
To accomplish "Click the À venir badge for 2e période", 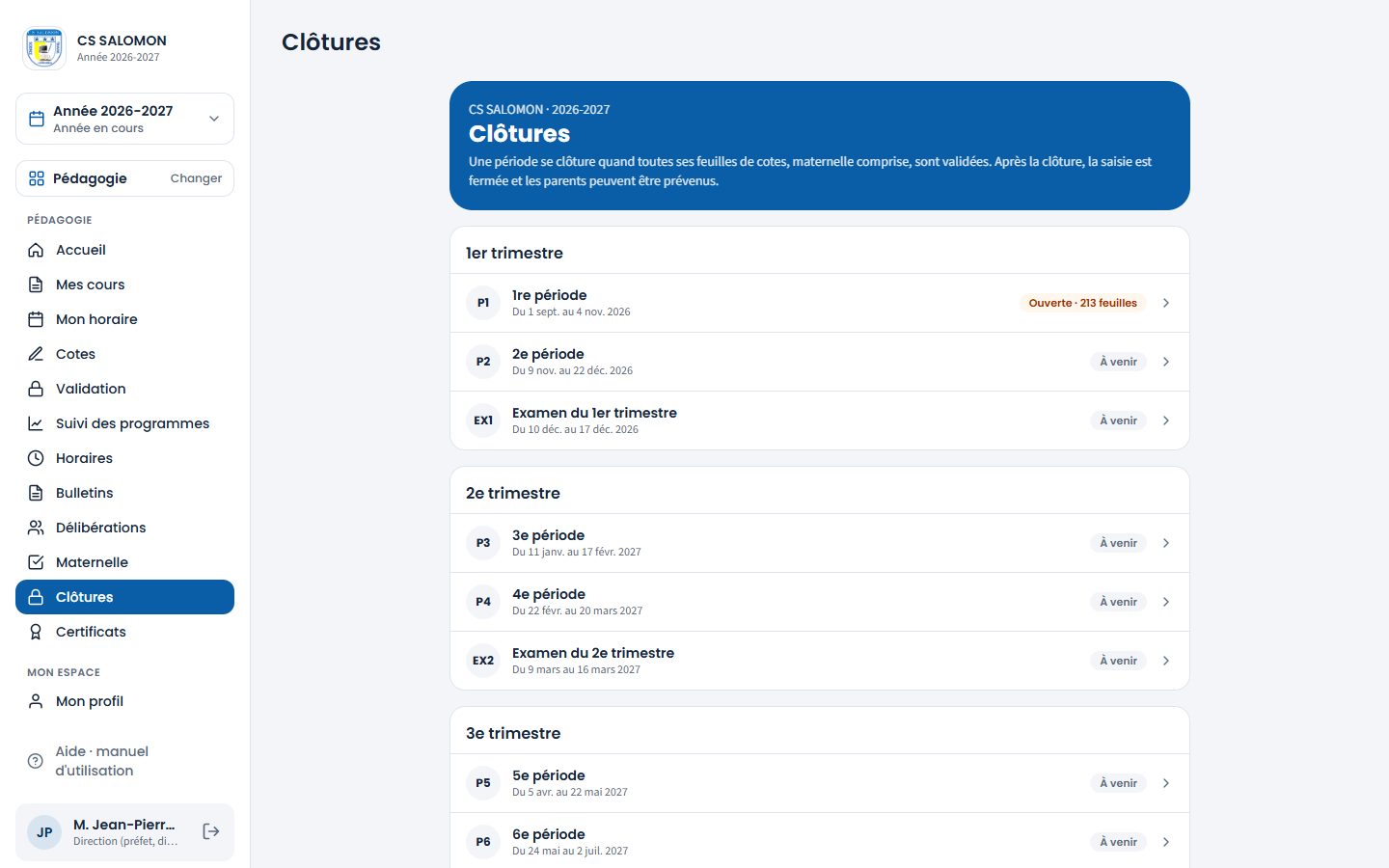I will tap(1118, 362).
